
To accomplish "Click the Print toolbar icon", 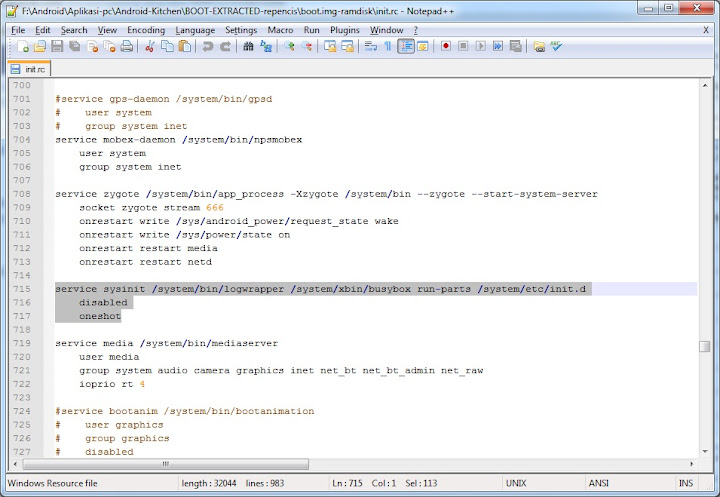I will coord(127,47).
